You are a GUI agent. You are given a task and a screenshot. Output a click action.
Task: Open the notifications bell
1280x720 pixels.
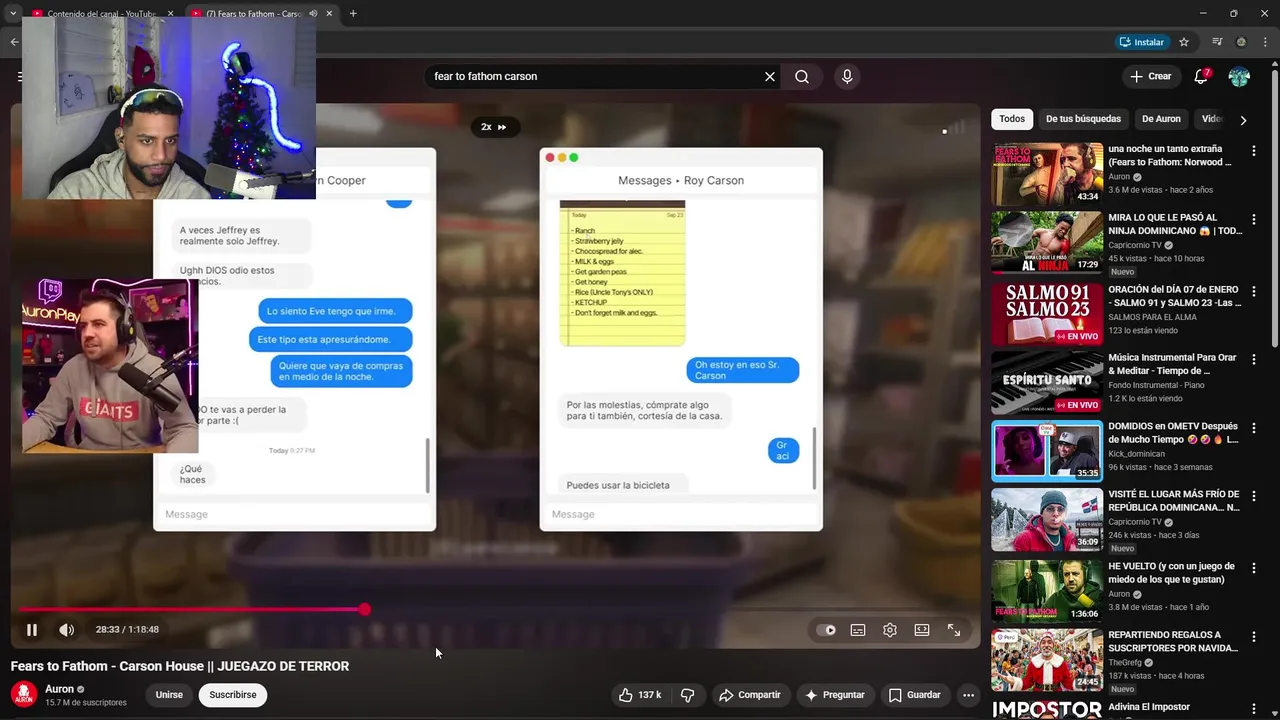[1202, 76]
